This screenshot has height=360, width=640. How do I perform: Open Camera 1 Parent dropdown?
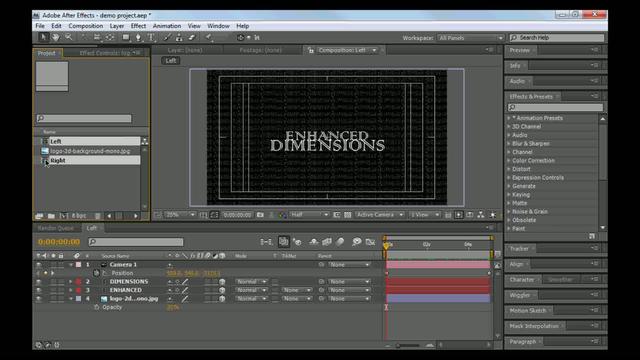[x=349, y=265]
